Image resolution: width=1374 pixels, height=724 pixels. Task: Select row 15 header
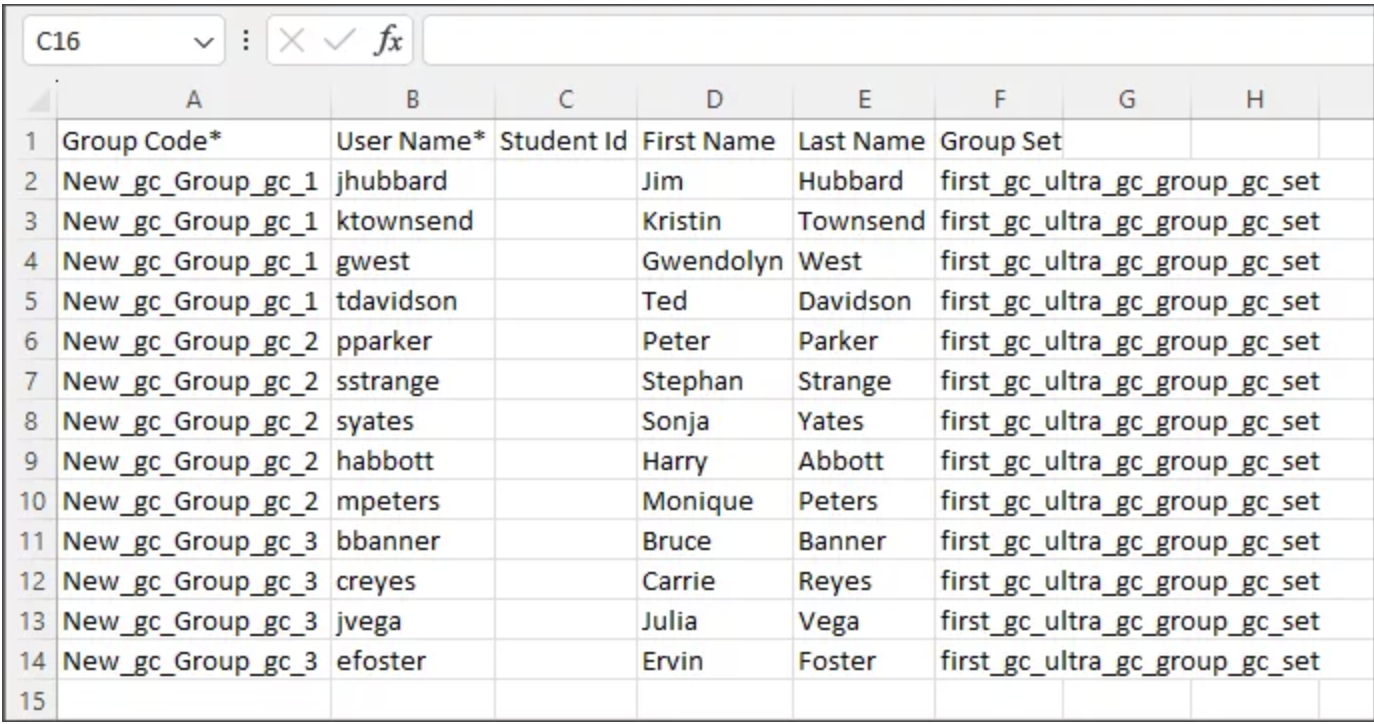click(x=28, y=702)
